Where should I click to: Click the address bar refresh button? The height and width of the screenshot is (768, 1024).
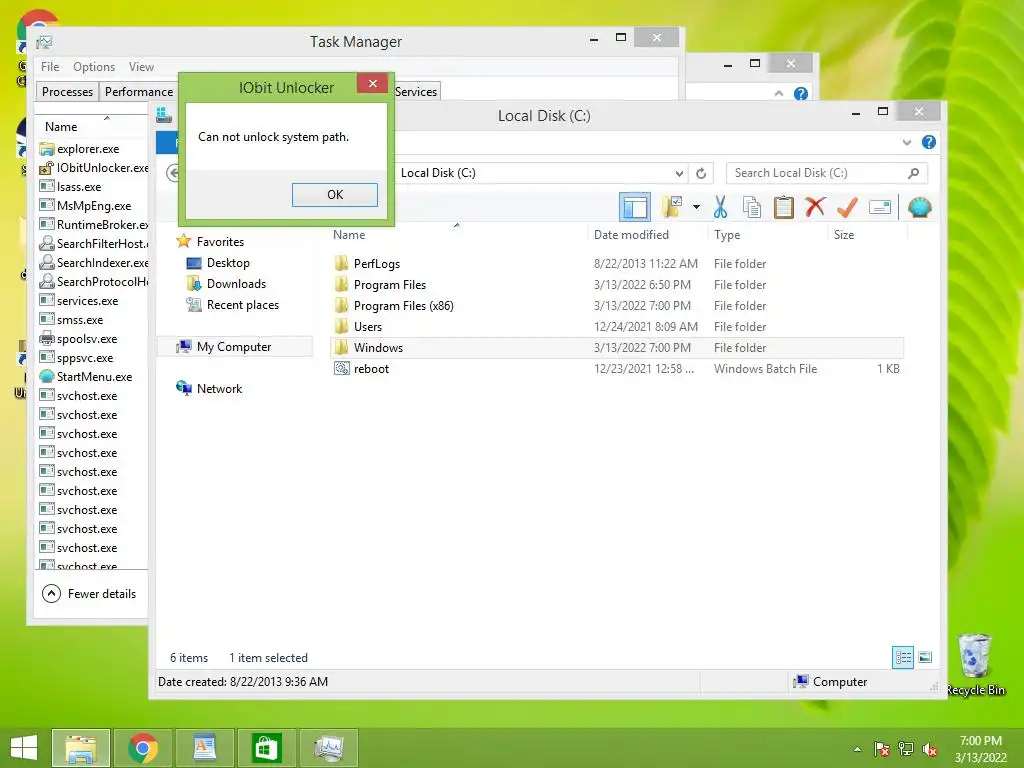[701, 173]
